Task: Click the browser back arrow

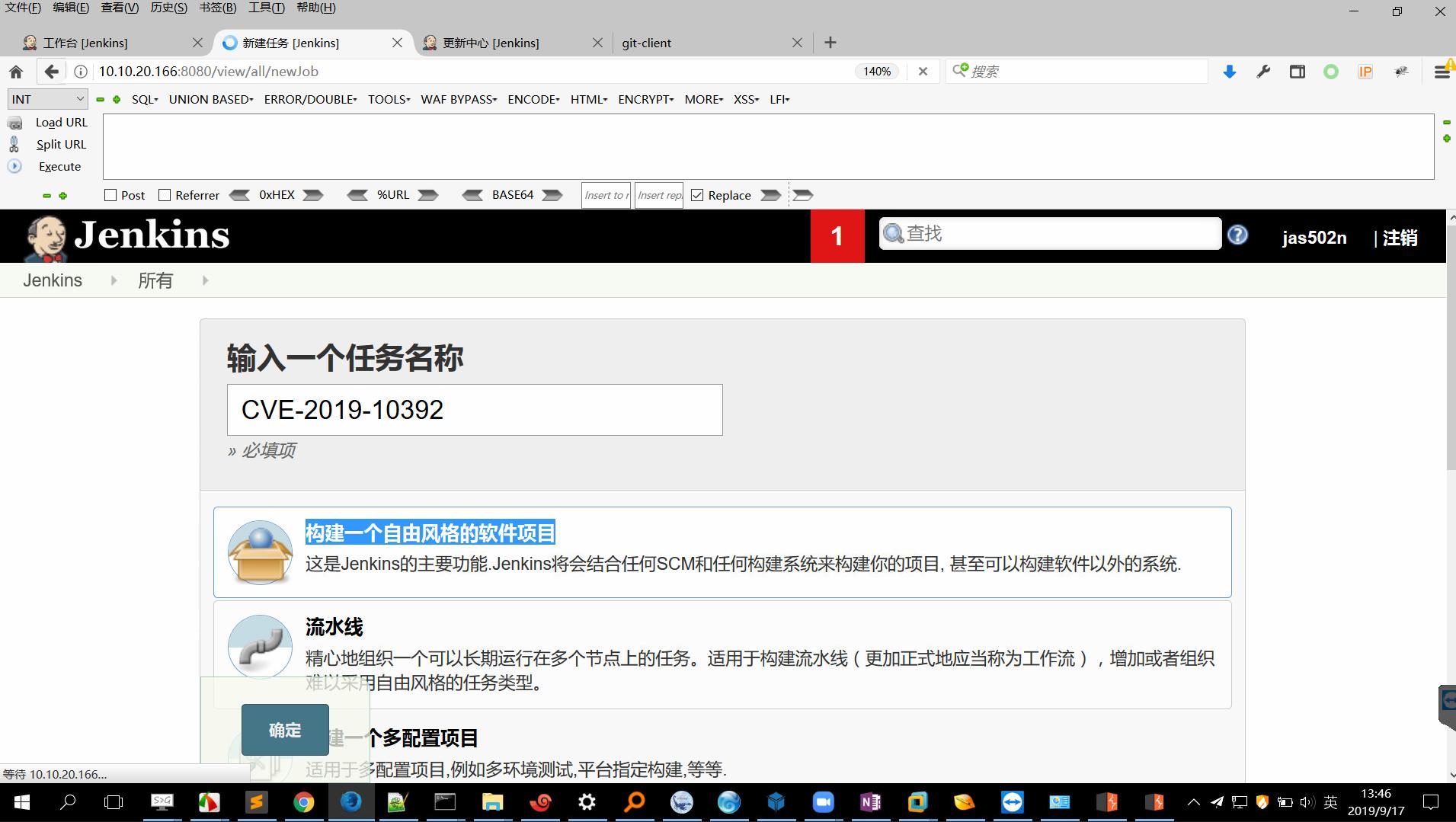Action: pyautogui.click(x=51, y=72)
